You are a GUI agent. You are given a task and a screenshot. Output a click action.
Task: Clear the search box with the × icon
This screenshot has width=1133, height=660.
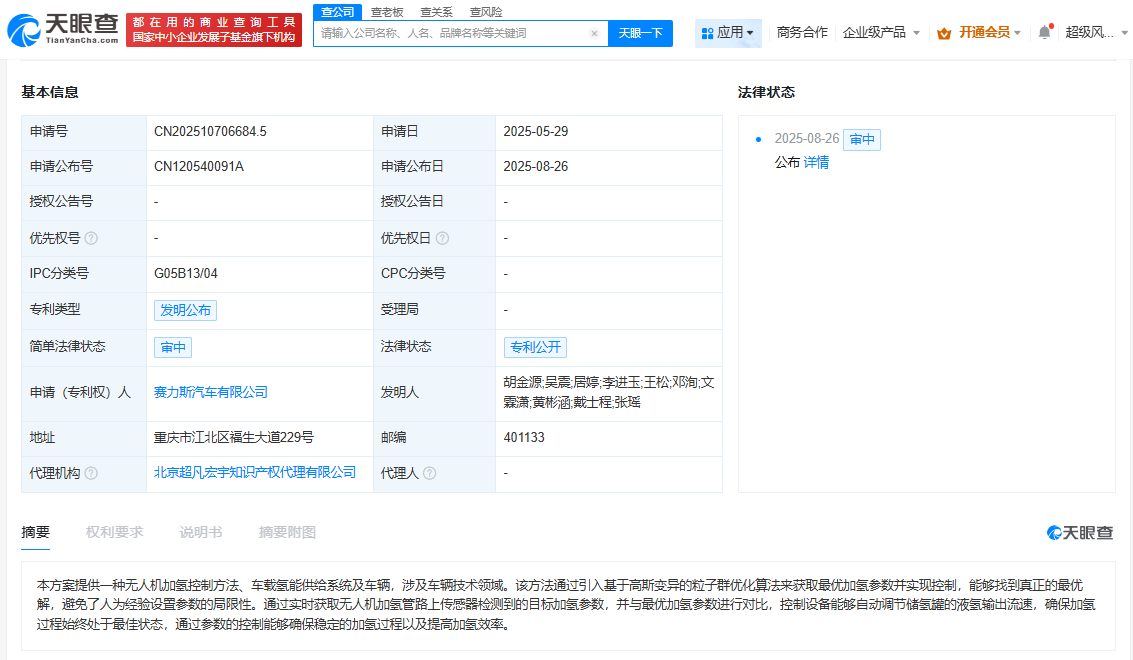click(593, 32)
